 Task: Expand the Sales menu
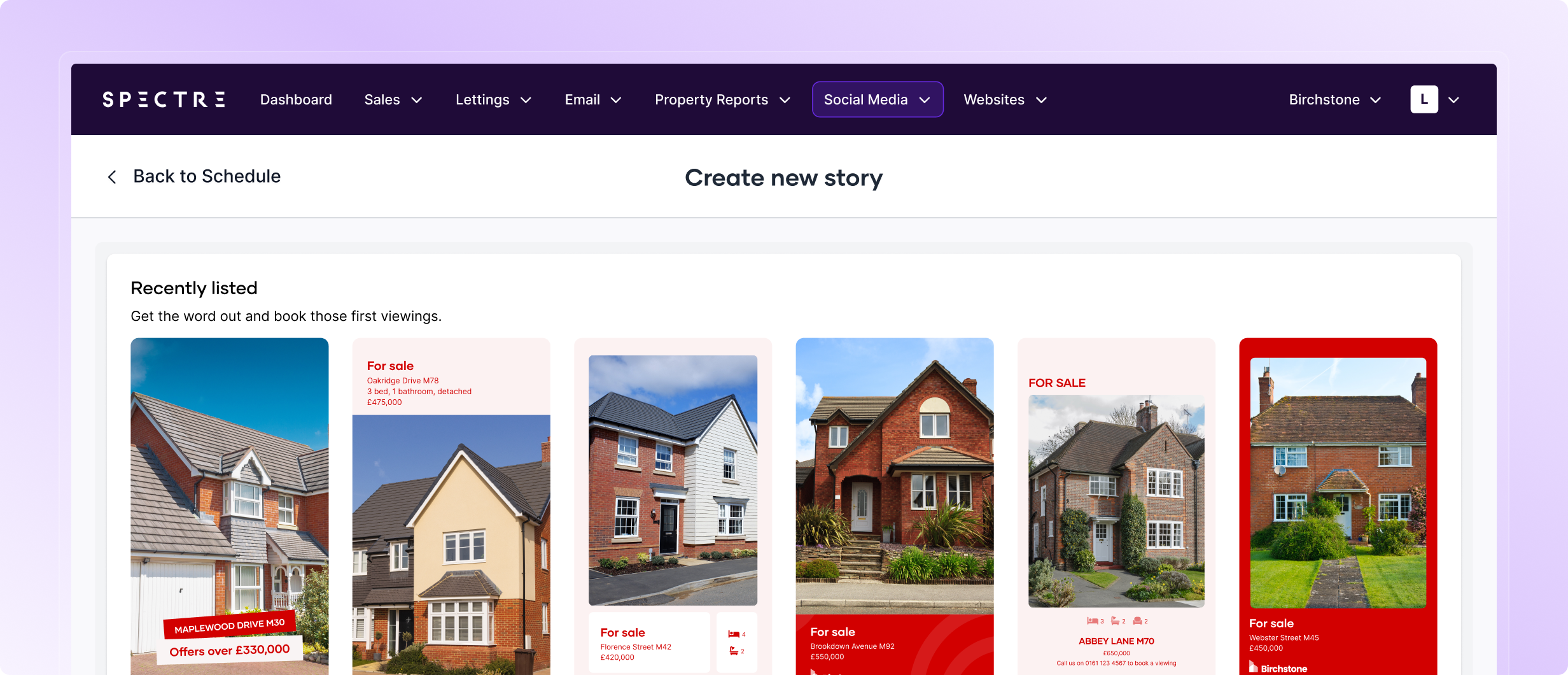pyautogui.click(x=393, y=100)
